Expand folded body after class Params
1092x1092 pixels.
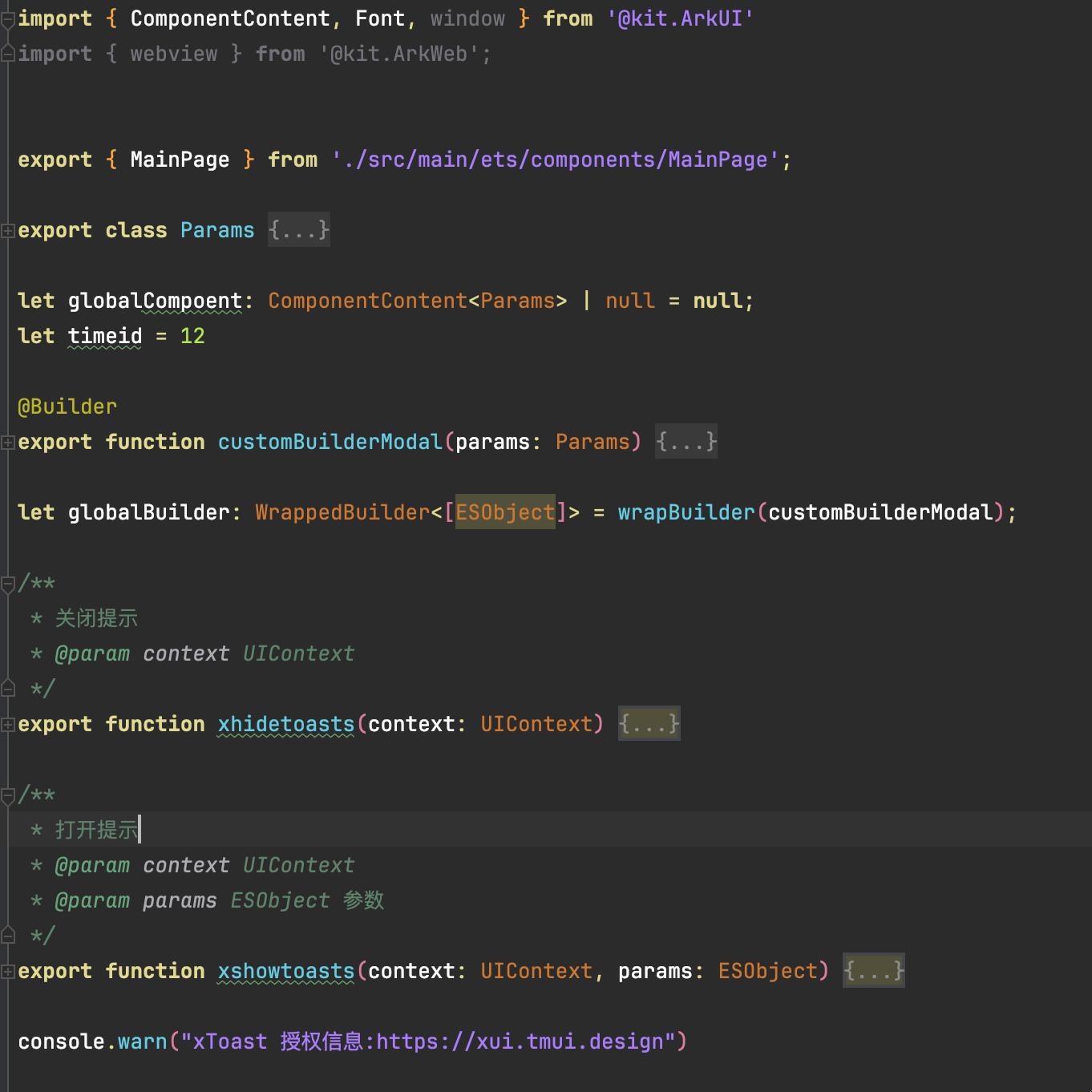[298, 231]
